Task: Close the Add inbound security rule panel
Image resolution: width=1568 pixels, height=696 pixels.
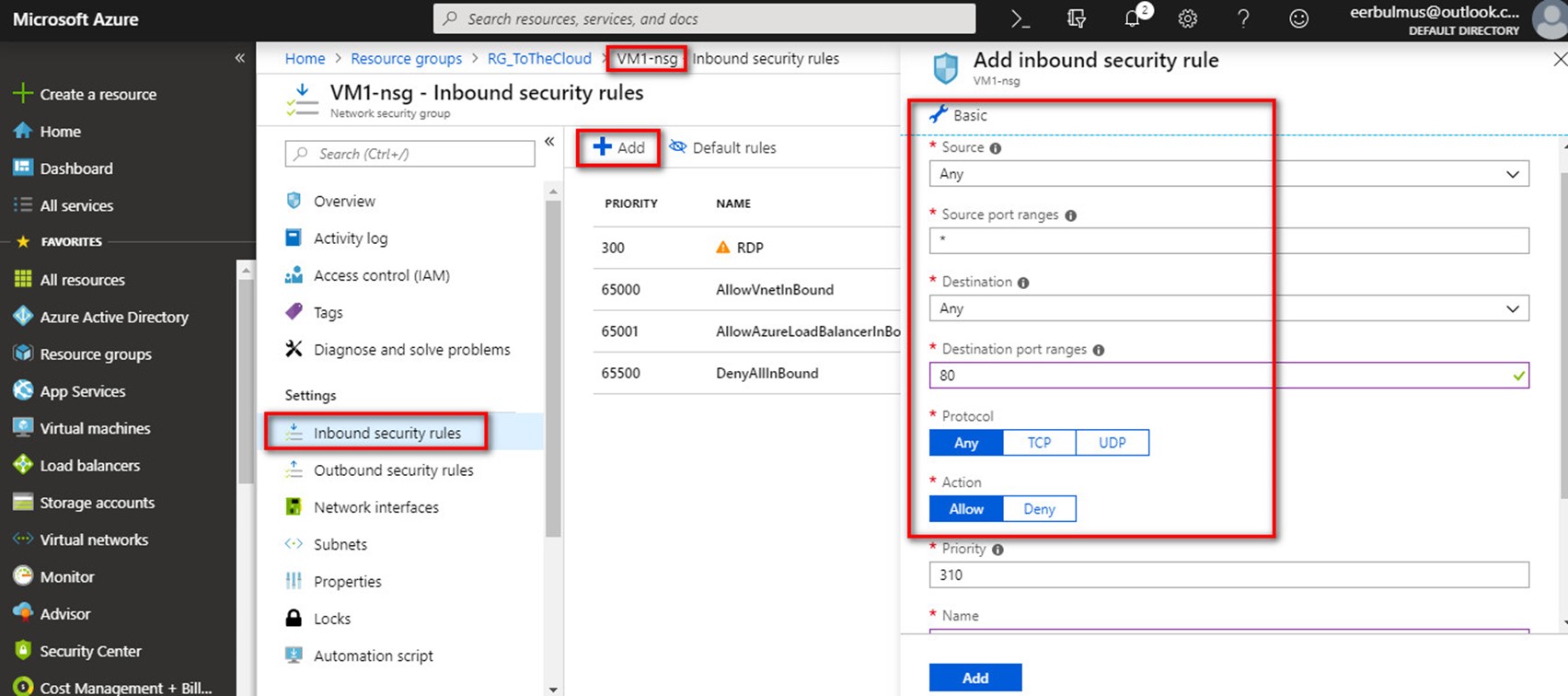Action: point(1560,59)
